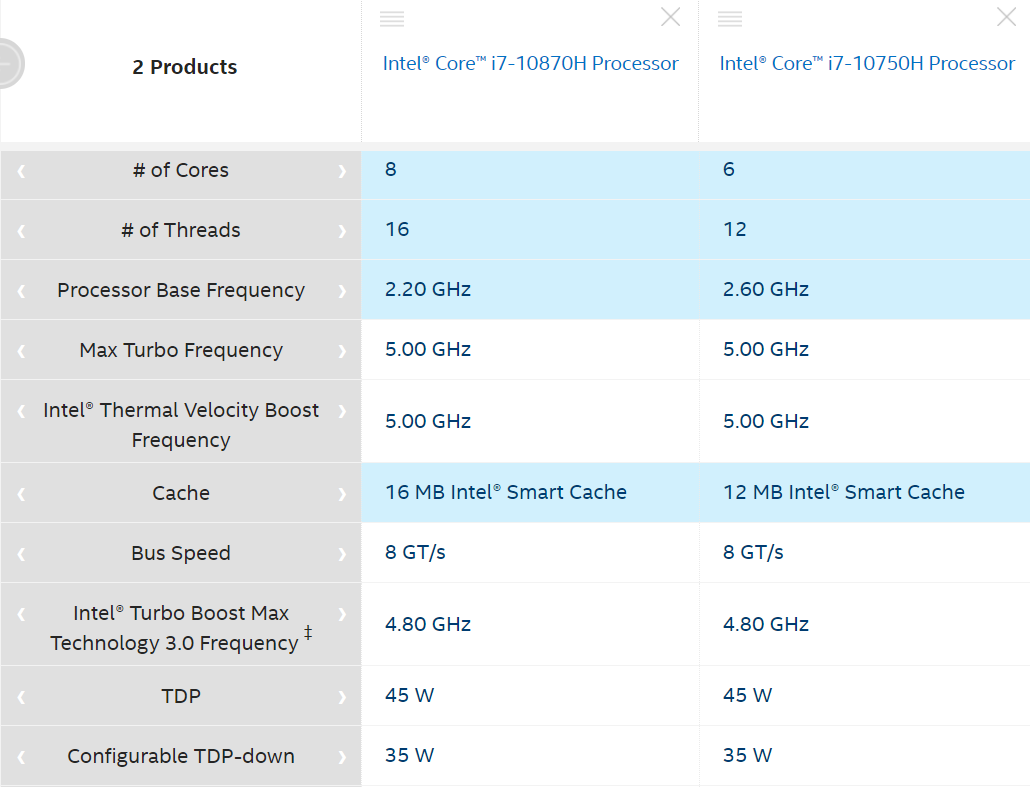This screenshot has width=1030, height=787.
Task: Open Intel Core i7-10870H Processor link
Action: tap(530, 63)
